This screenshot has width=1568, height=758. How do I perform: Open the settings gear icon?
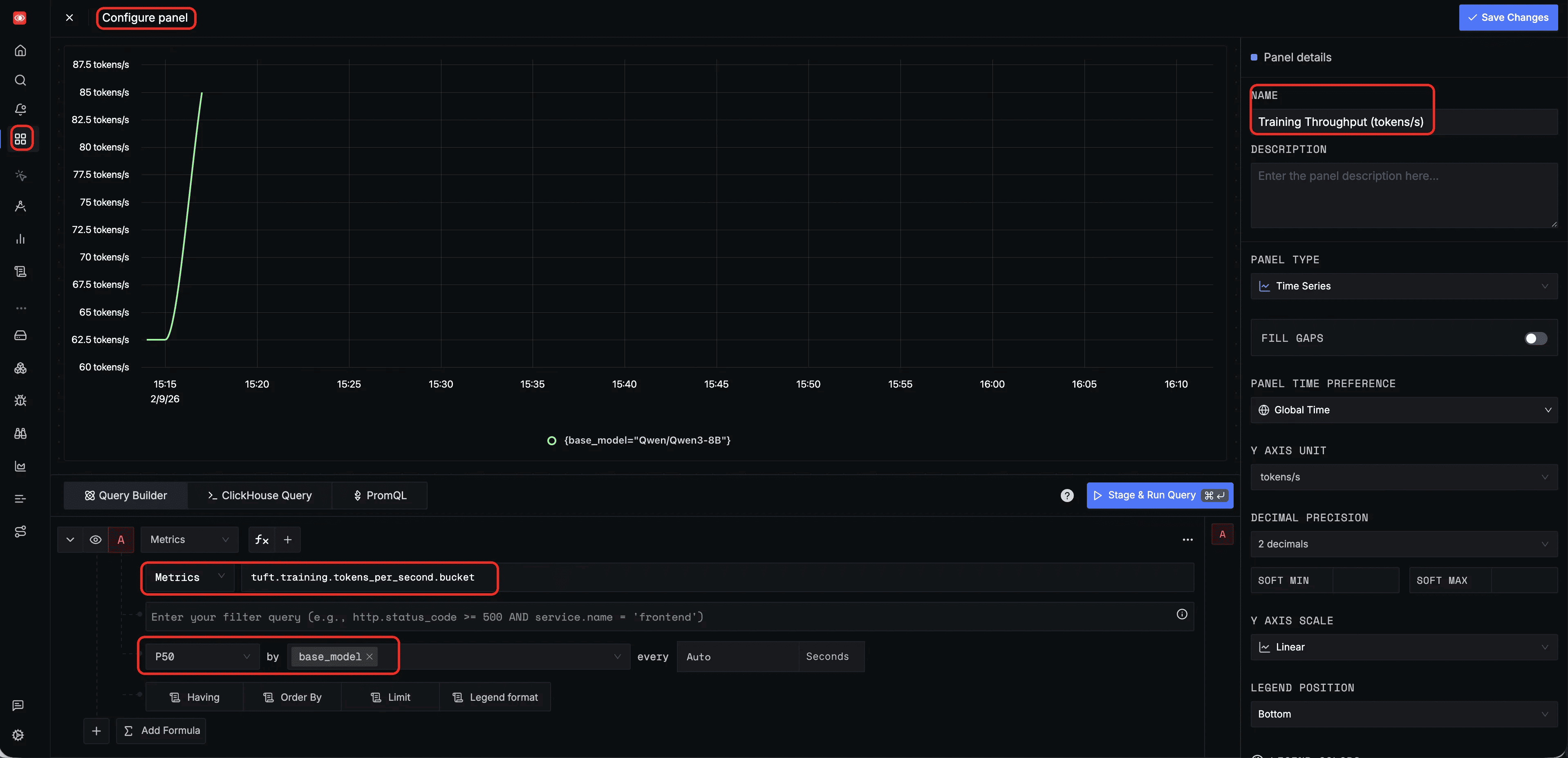[18, 735]
